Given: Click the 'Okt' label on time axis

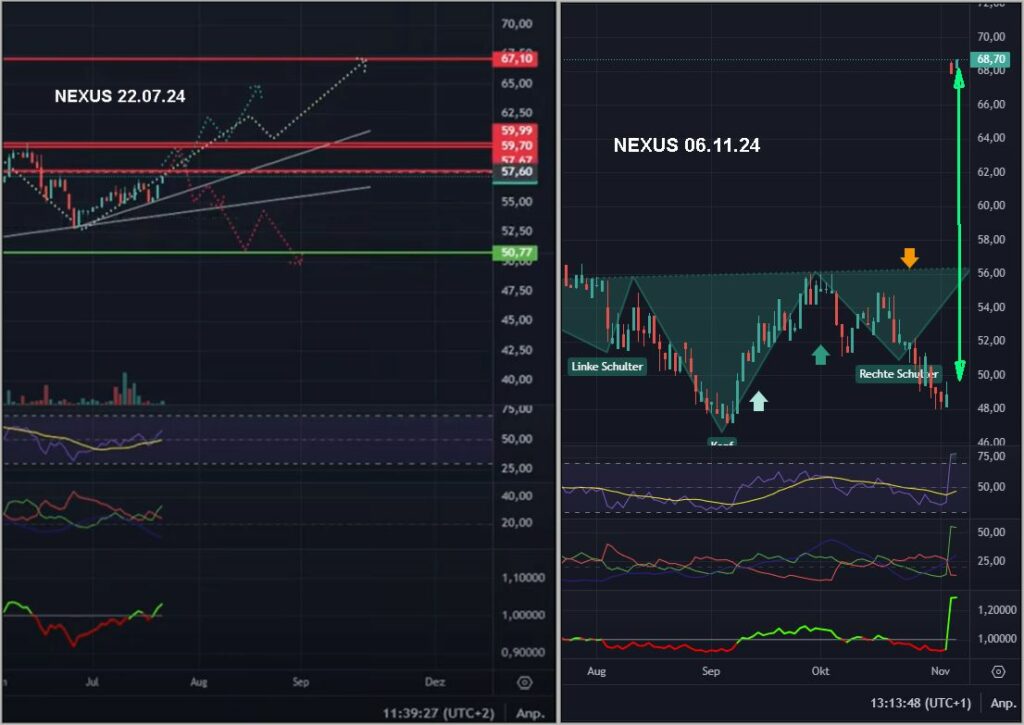Looking at the screenshot, I should point(821,671).
